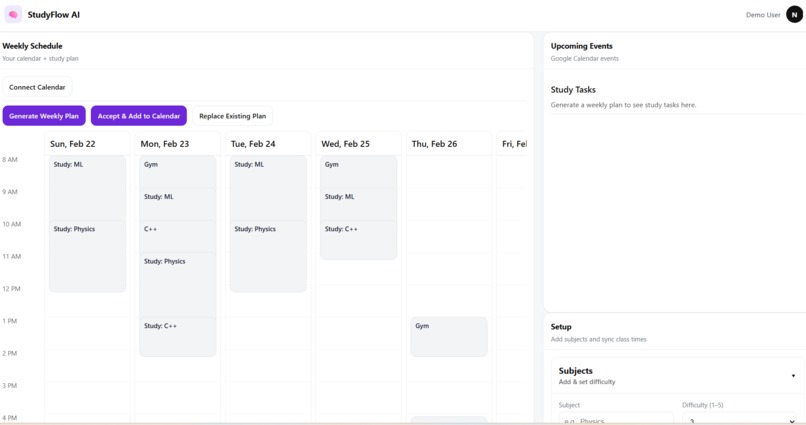Click the Connect Calendar button
806x425 pixels.
pos(38,87)
